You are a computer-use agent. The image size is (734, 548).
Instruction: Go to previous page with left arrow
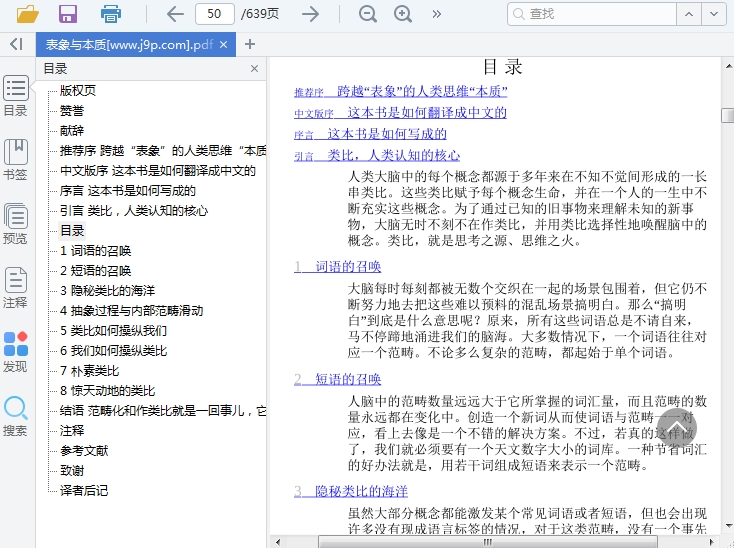pos(175,14)
